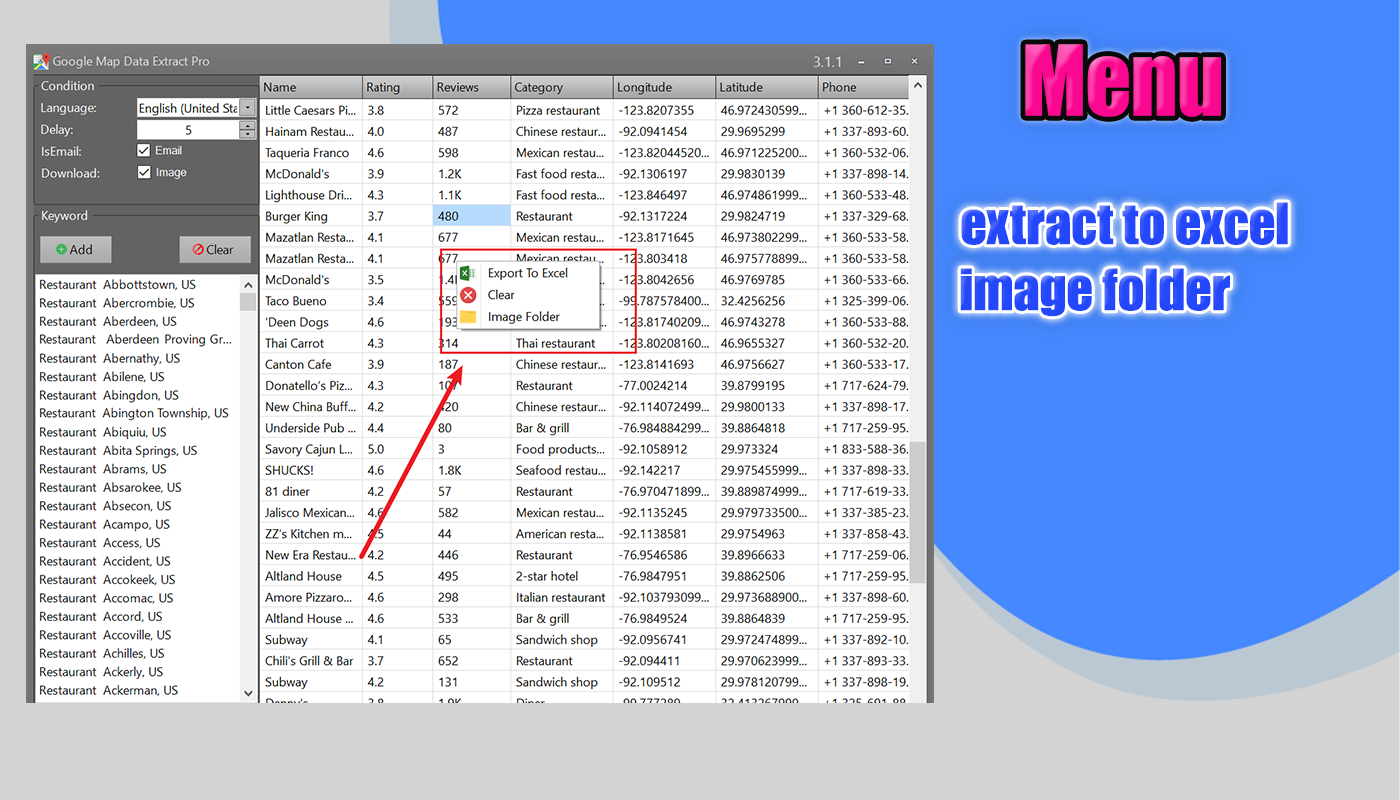
Task: Decrease the Delay value with down arrow
Action: [x=248, y=134]
